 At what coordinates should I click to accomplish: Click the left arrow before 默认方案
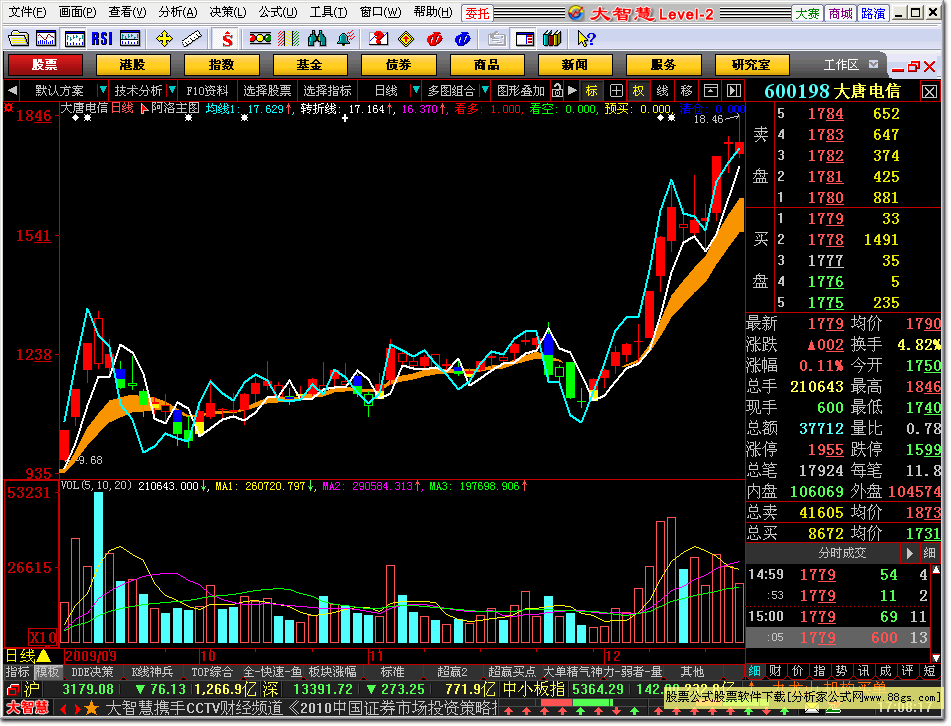click(x=12, y=91)
